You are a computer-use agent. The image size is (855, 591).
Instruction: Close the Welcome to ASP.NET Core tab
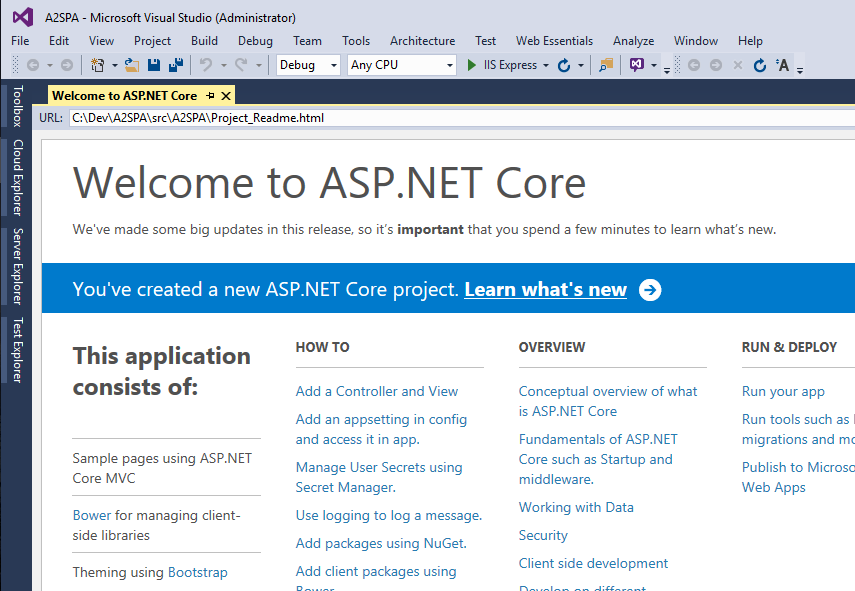click(x=226, y=96)
